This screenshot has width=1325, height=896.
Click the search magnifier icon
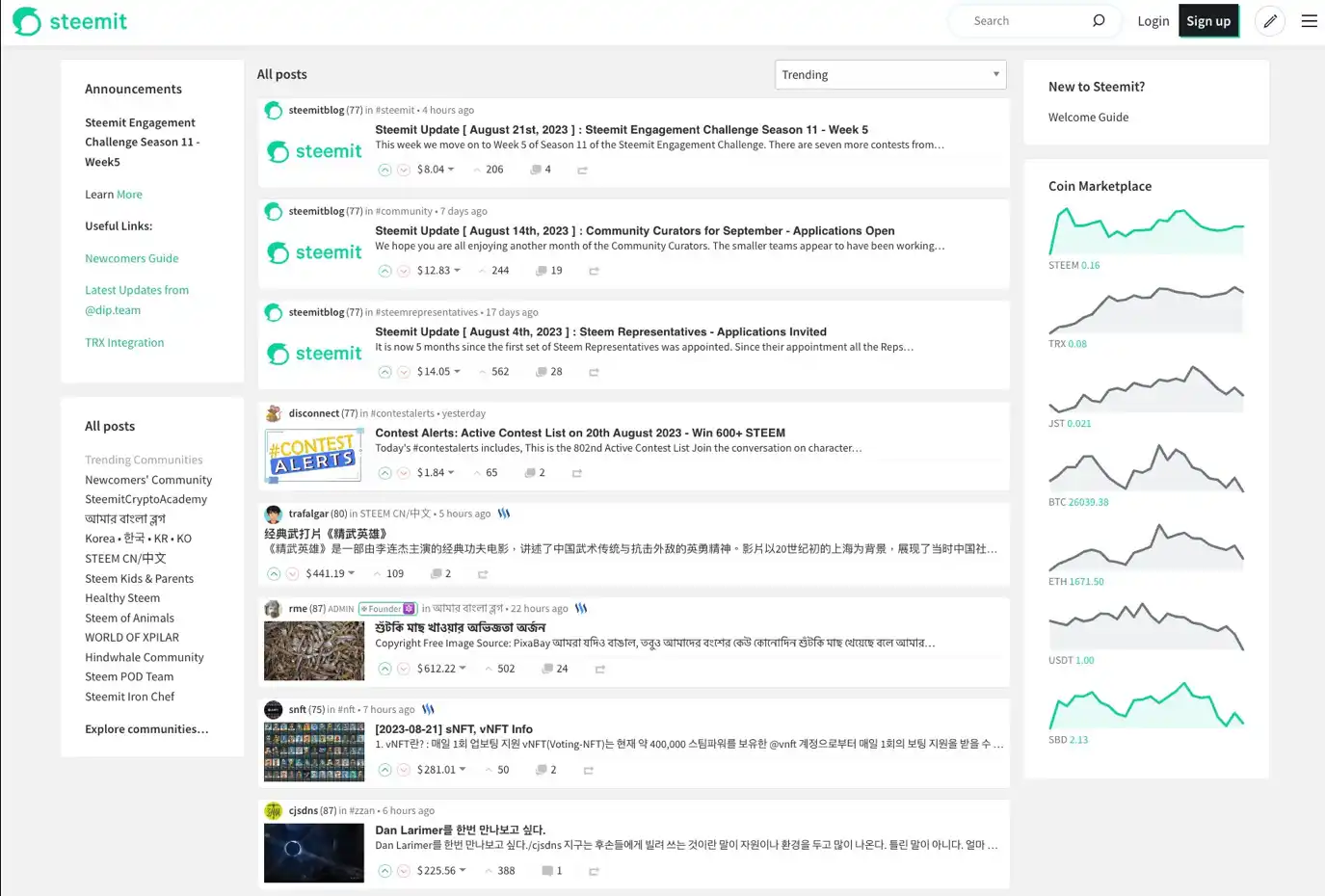click(x=1099, y=20)
